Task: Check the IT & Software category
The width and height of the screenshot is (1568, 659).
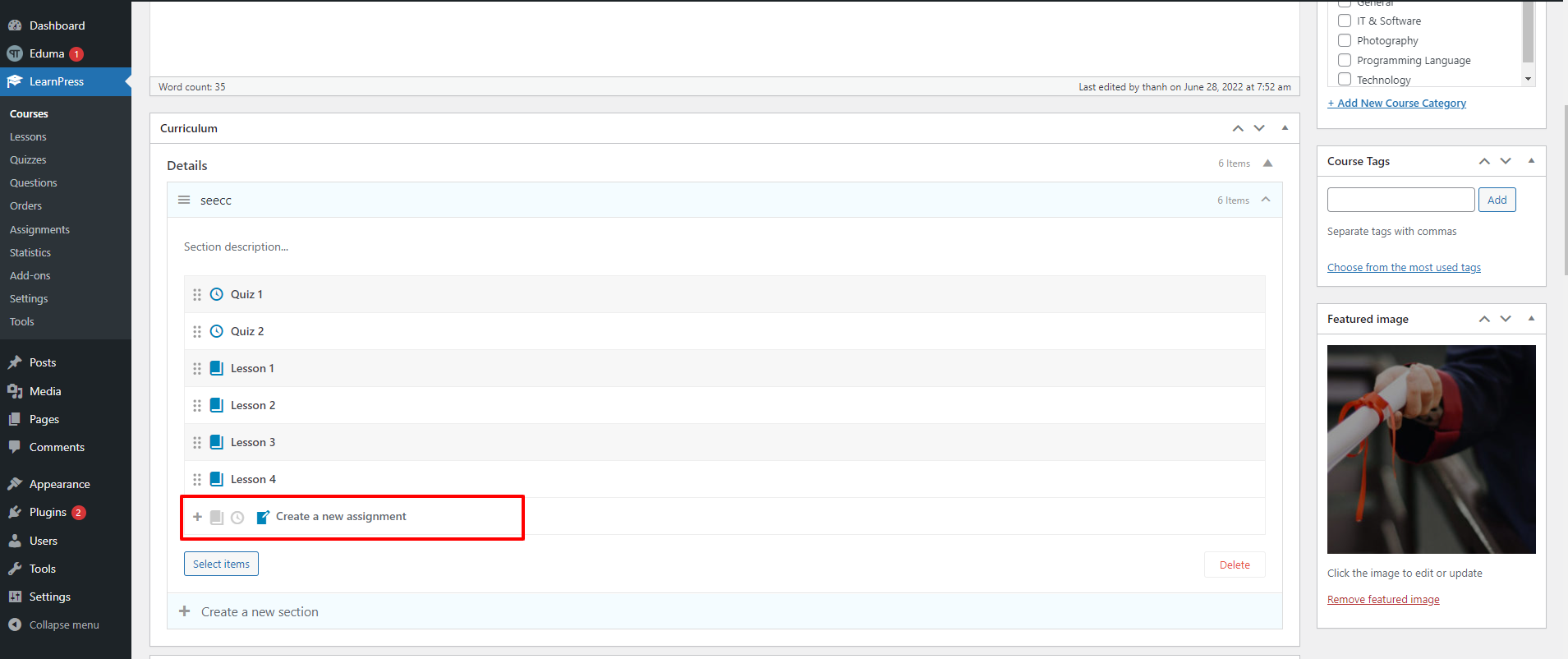Action: [x=1345, y=21]
